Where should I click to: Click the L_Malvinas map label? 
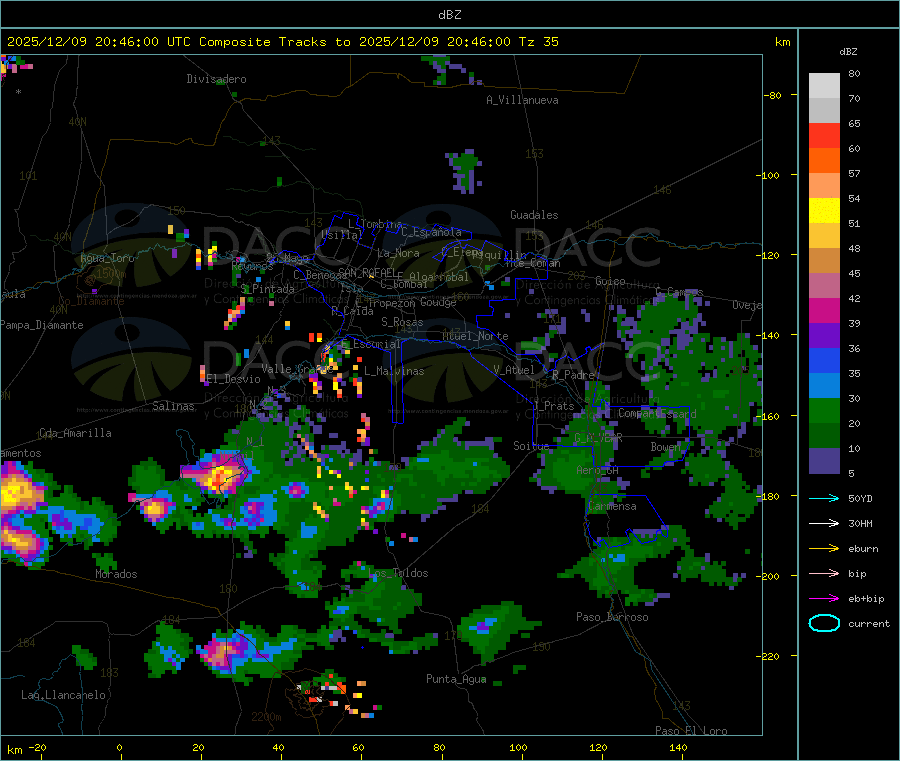(x=394, y=371)
